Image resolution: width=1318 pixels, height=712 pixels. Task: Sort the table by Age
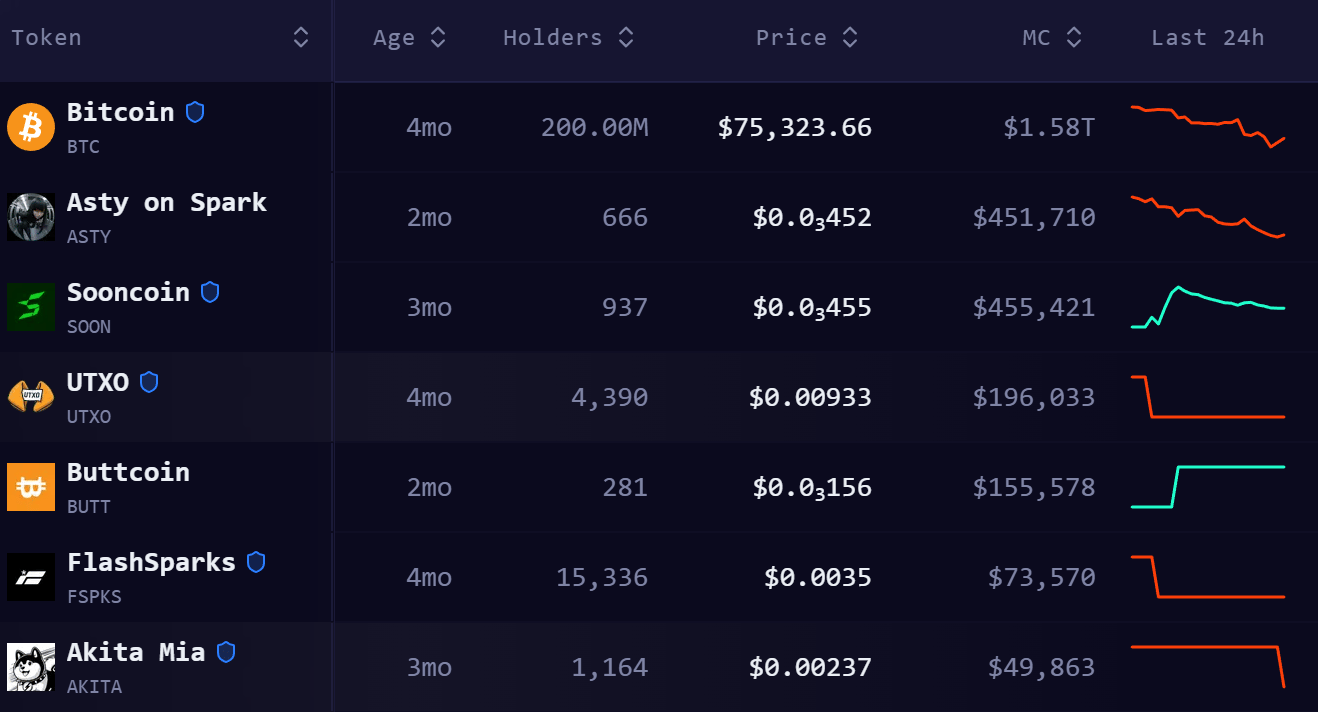(437, 38)
